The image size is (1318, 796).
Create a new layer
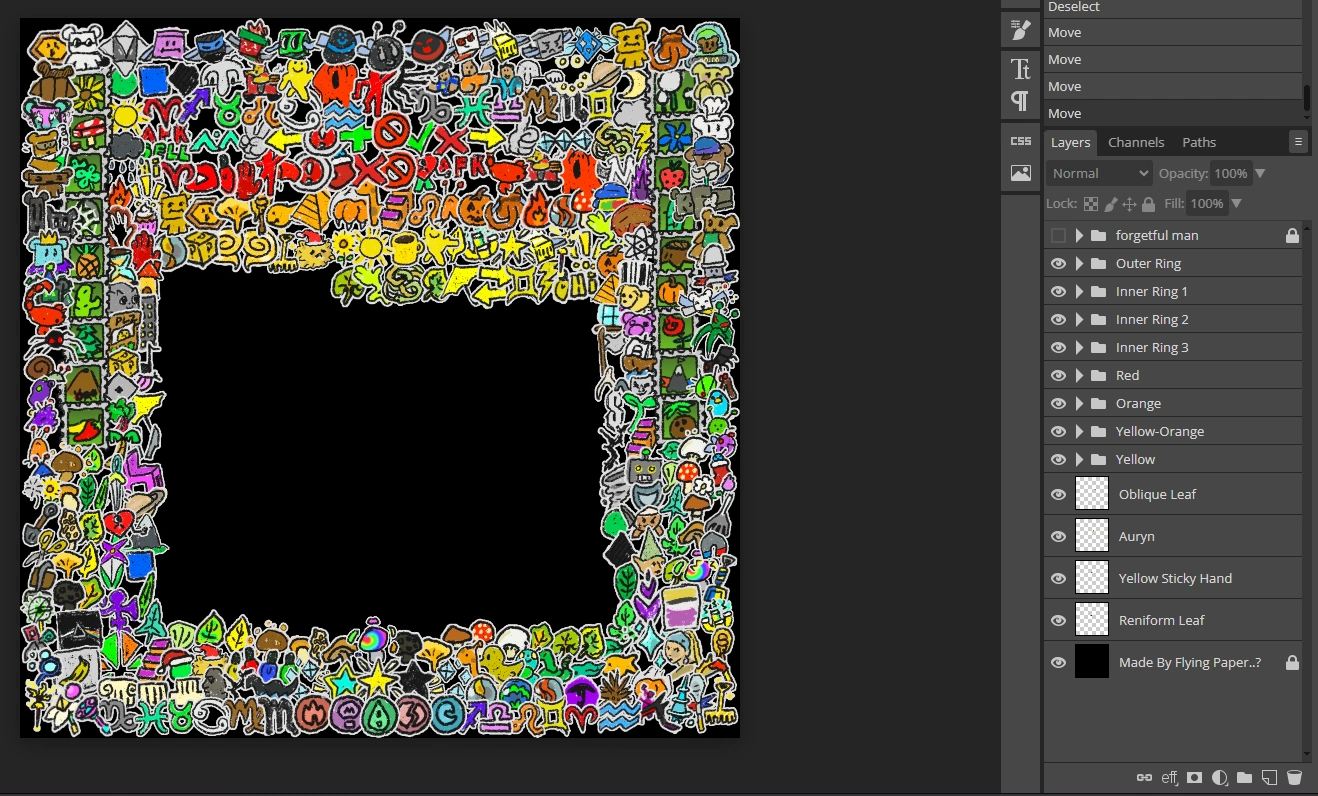pyautogui.click(x=1269, y=777)
